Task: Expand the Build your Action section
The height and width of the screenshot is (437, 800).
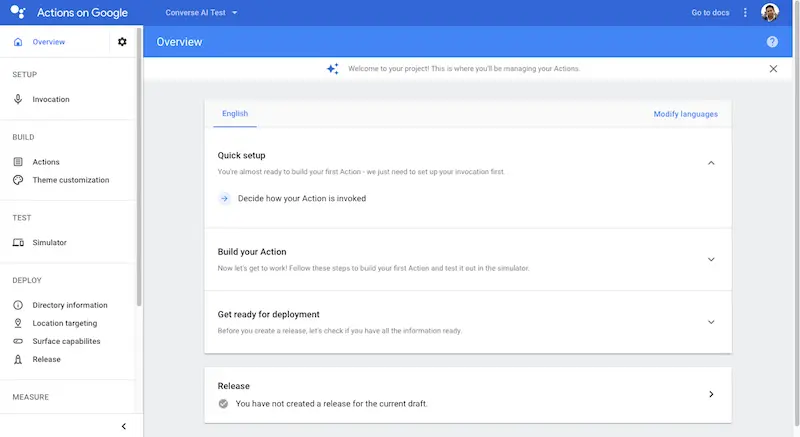Action: pyautogui.click(x=711, y=260)
